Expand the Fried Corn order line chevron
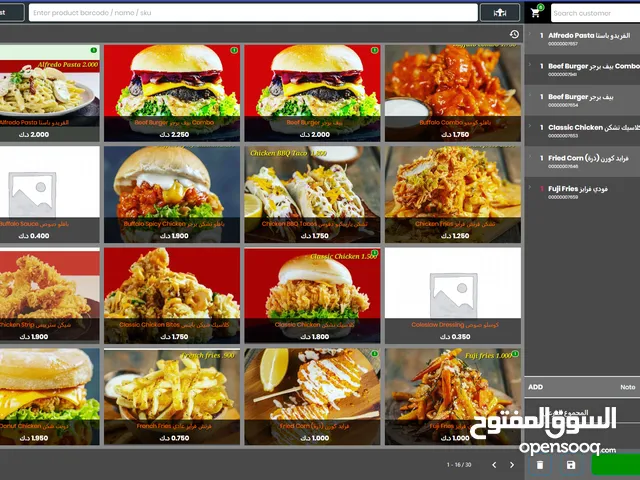The height and width of the screenshot is (480, 640). tap(530, 157)
